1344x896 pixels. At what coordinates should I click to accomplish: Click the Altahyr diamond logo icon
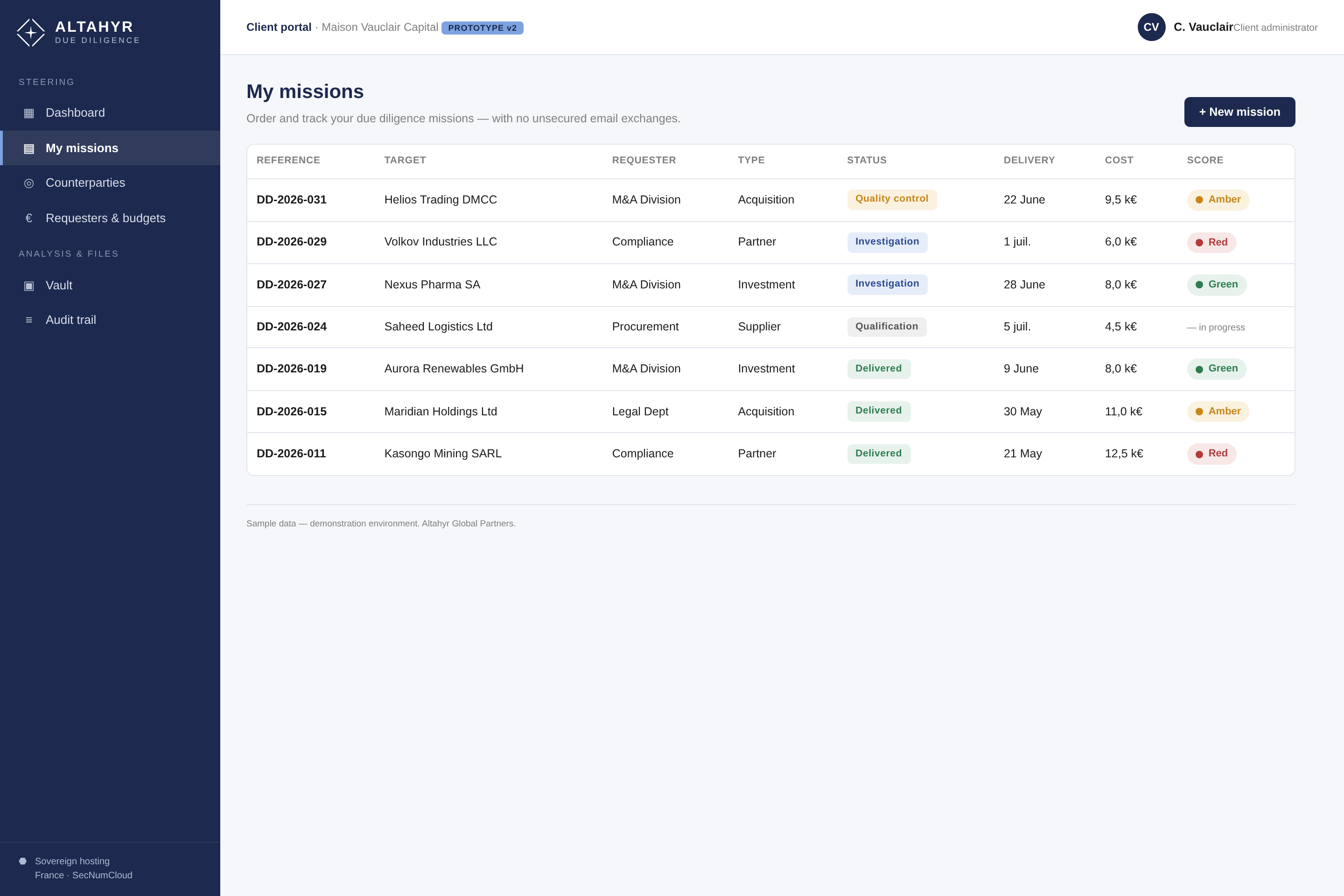(31, 33)
